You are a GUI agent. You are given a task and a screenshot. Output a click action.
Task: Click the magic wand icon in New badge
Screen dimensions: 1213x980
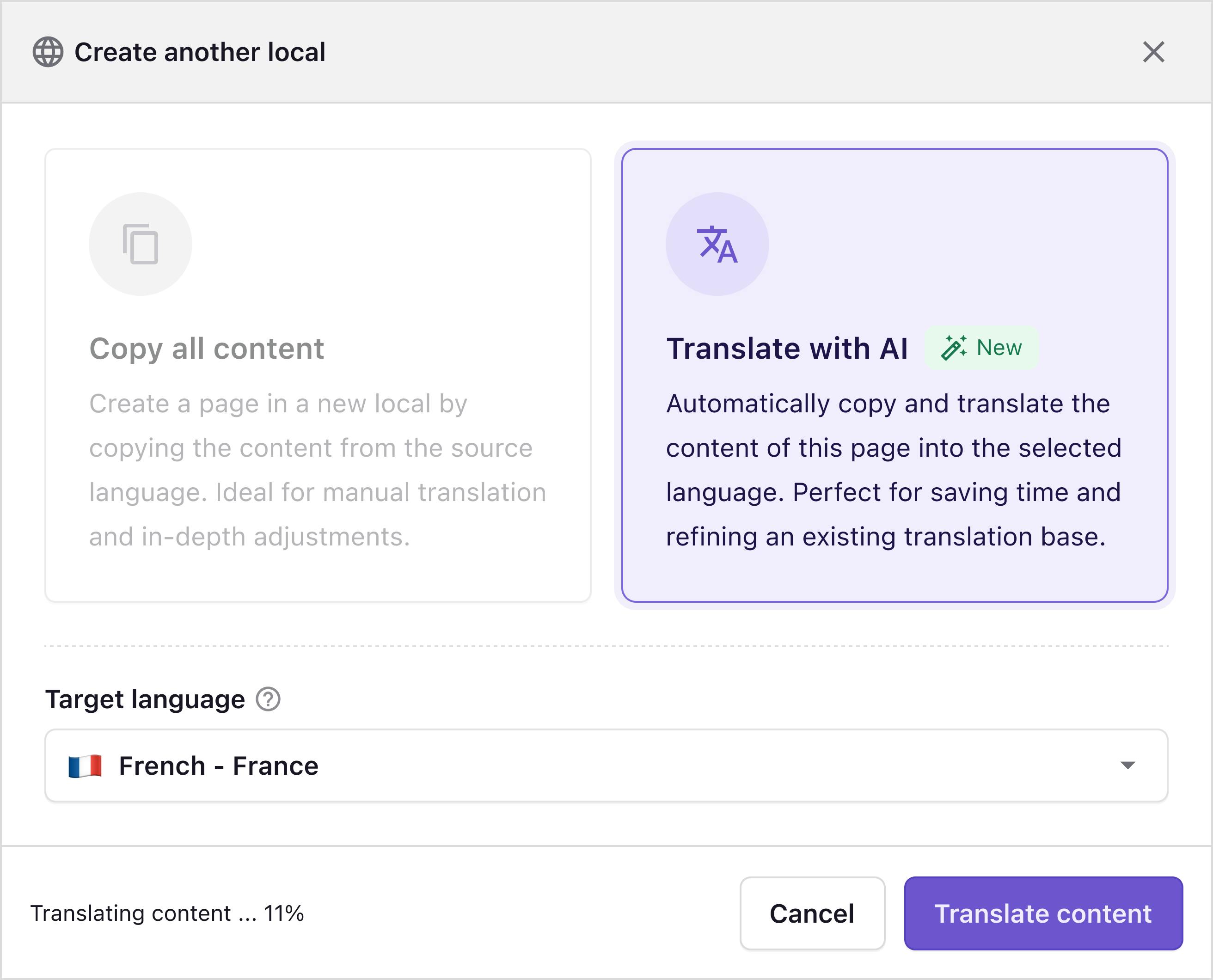[953, 347]
